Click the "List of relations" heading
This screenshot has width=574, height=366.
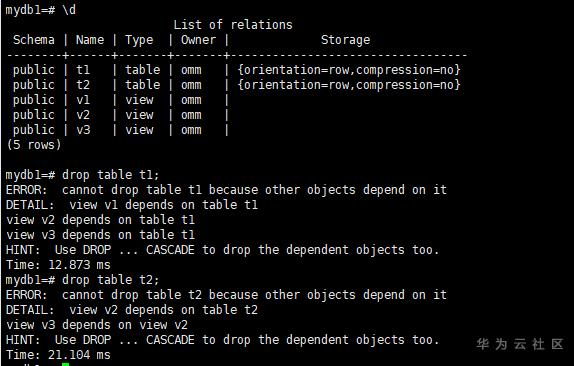233,25
